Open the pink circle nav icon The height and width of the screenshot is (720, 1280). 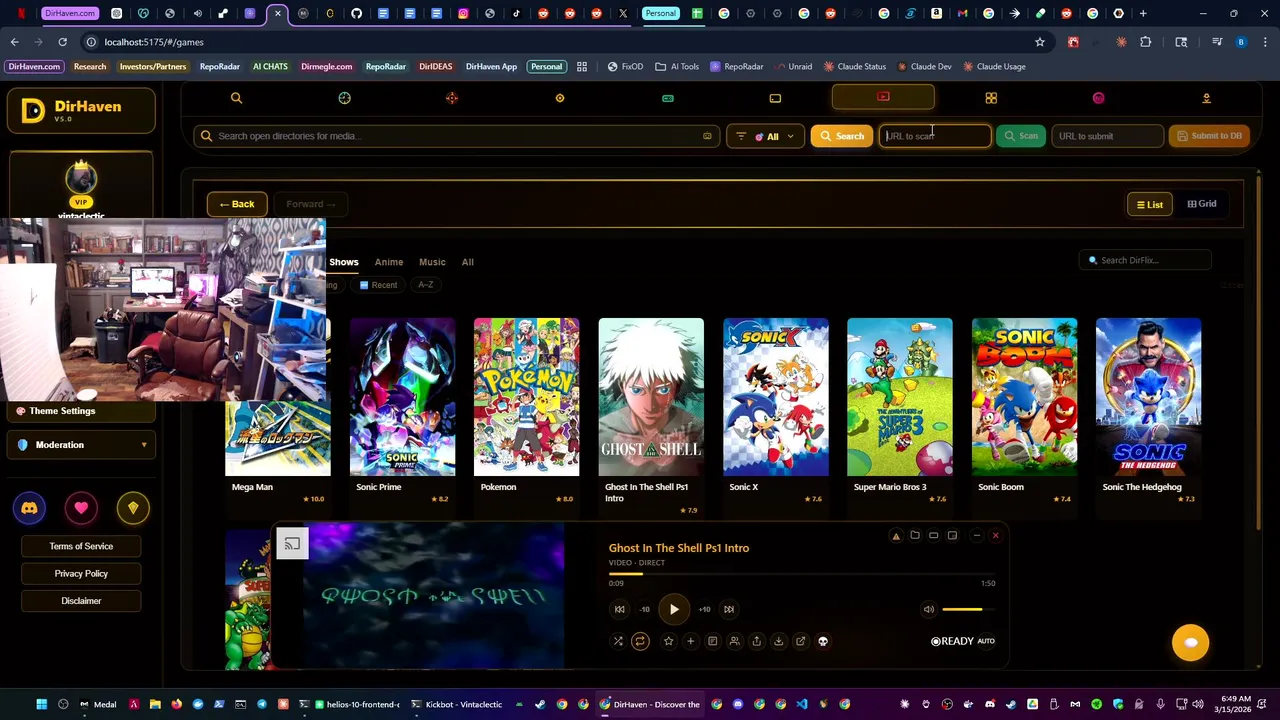click(1098, 98)
